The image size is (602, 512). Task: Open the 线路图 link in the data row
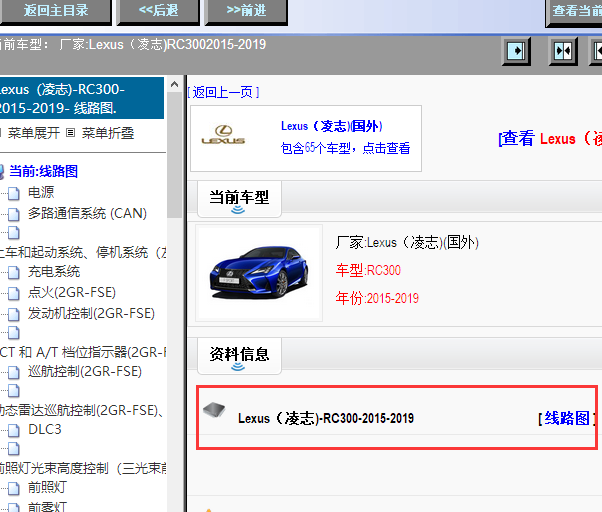tap(567, 418)
